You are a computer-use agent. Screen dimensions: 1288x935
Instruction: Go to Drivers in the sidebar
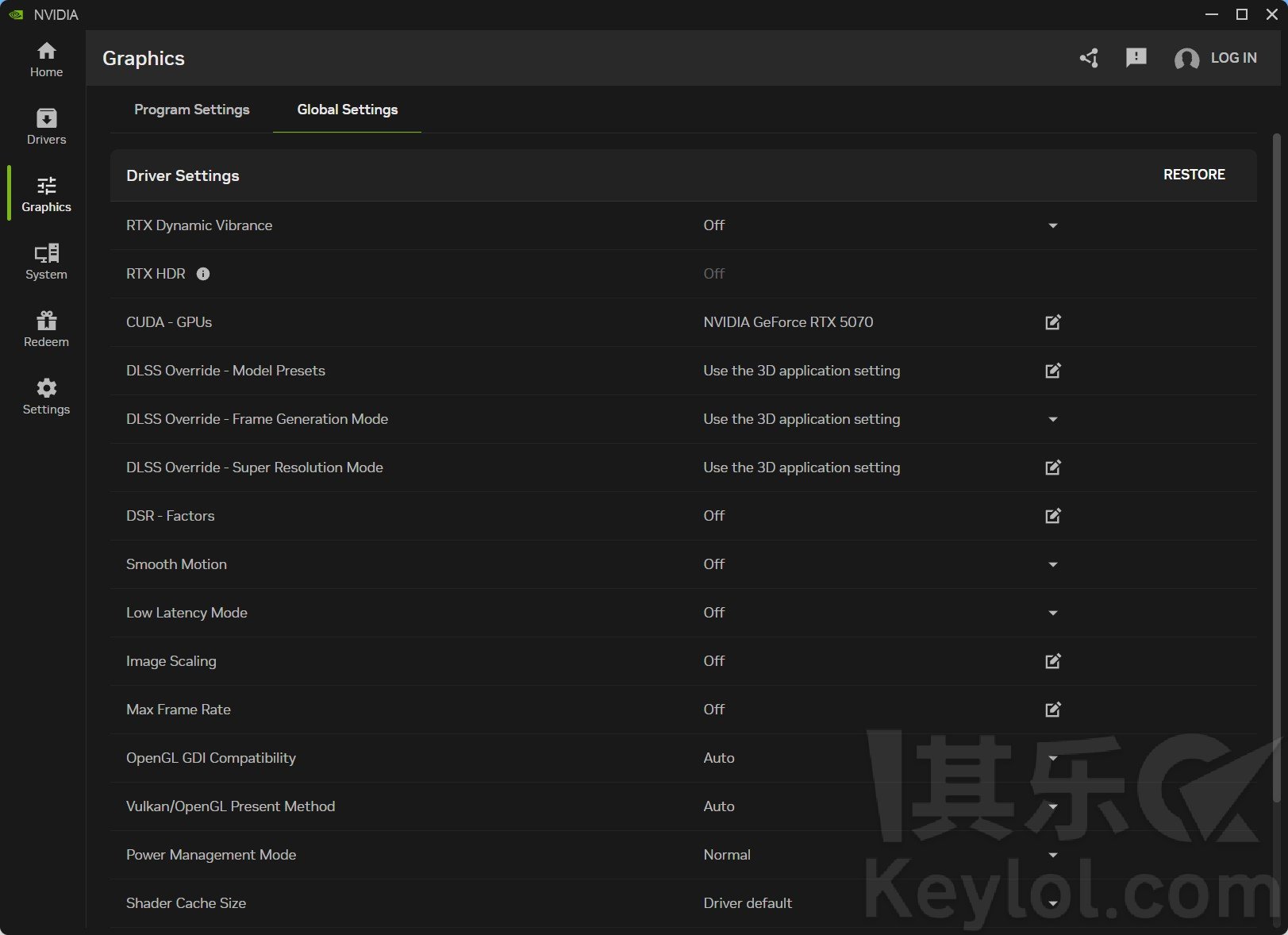point(46,127)
